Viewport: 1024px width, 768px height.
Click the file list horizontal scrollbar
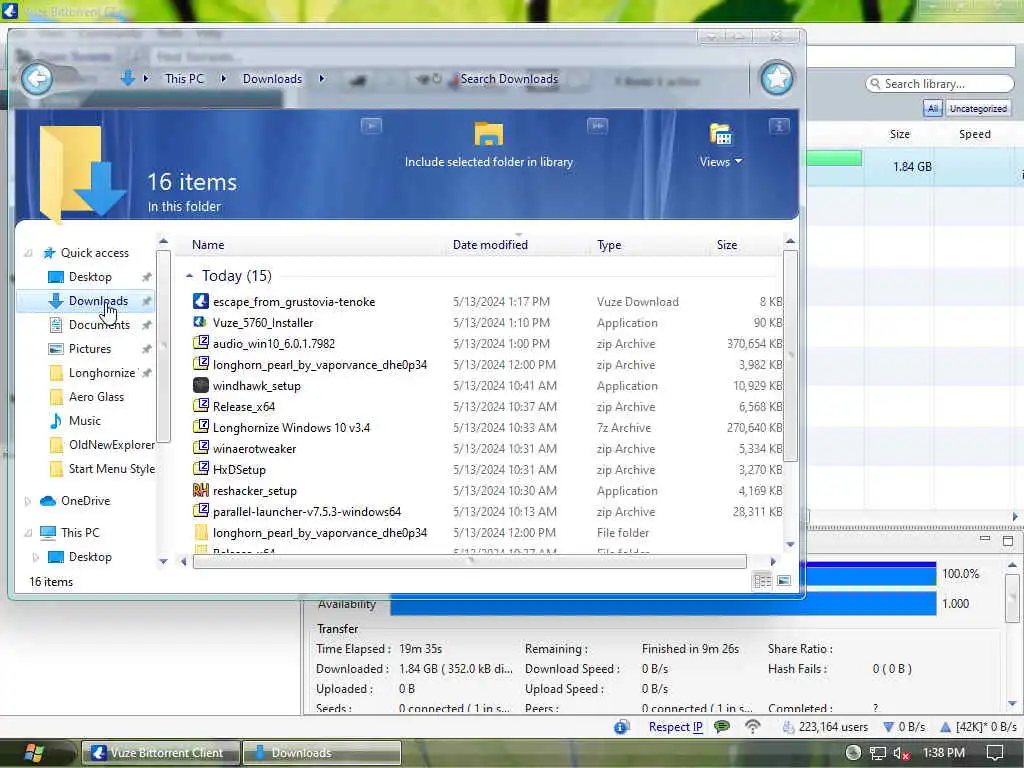470,562
